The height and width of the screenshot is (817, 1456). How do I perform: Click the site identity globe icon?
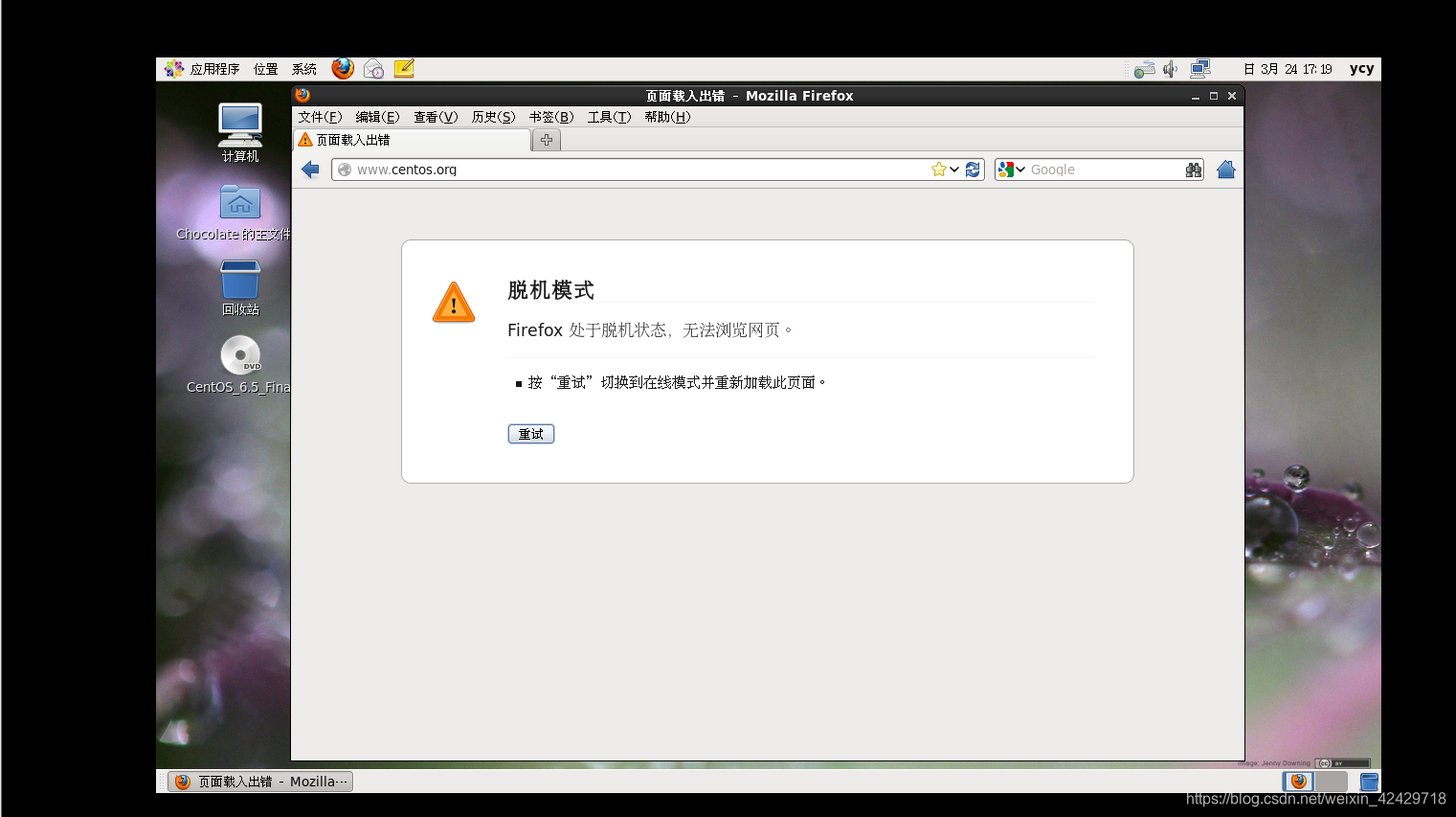point(345,170)
